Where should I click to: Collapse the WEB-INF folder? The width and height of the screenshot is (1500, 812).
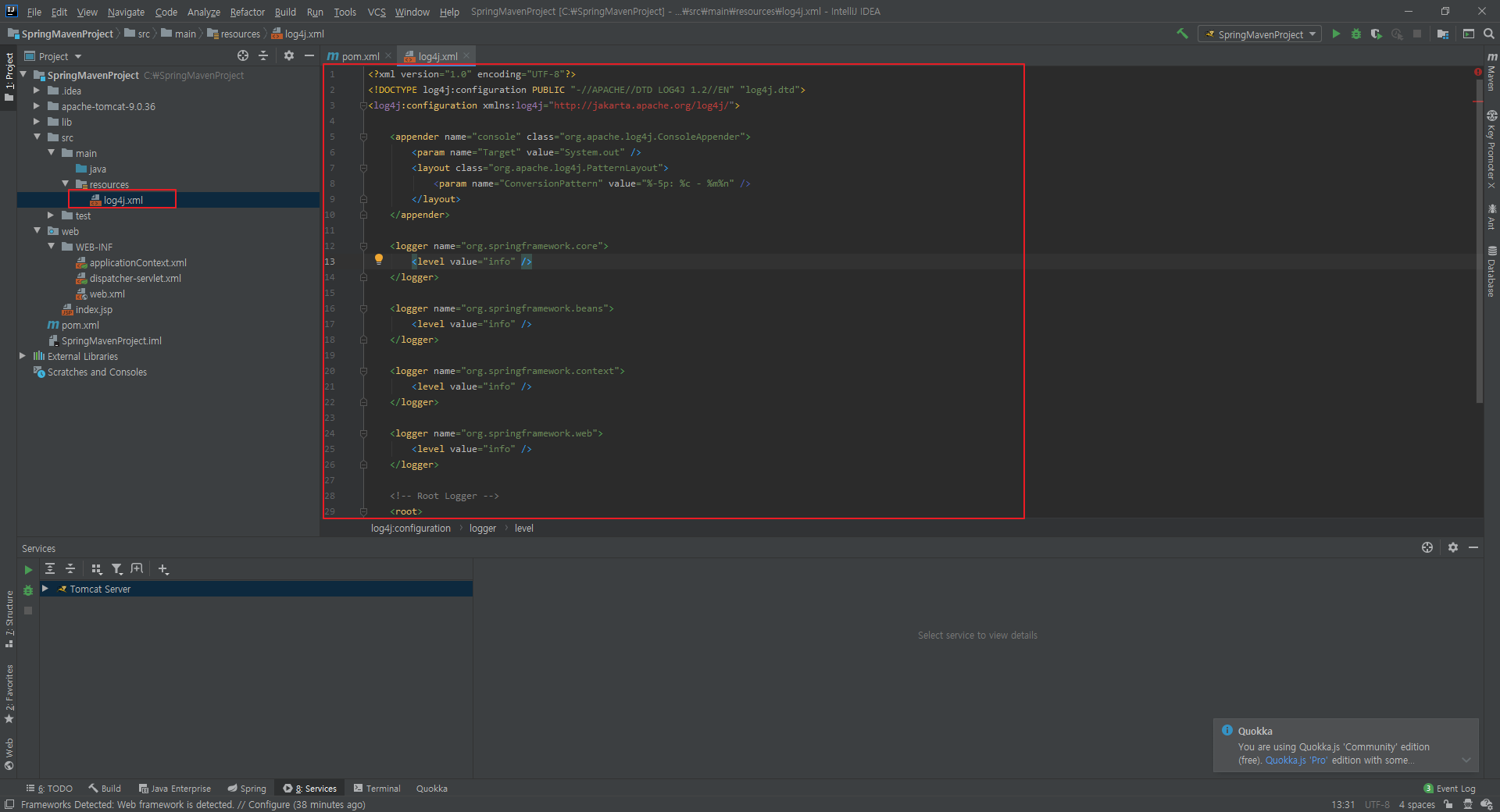[x=51, y=247]
